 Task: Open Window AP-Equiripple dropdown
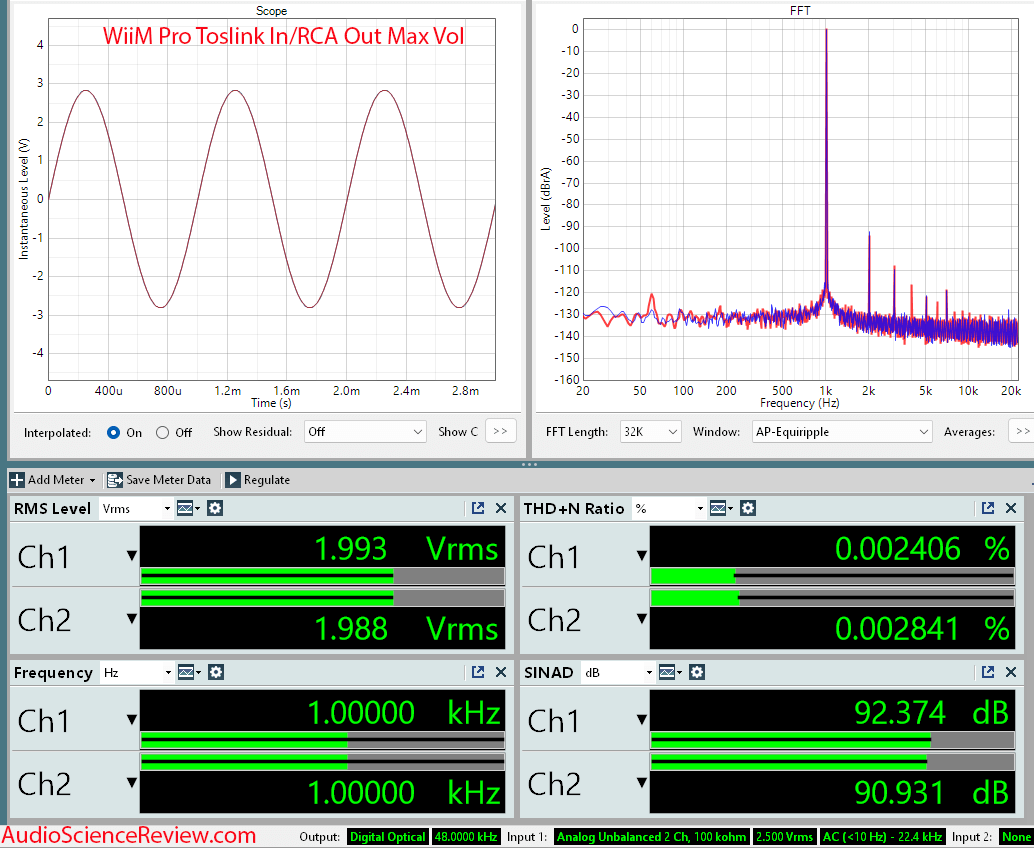pyautogui.click(x=841, y=432)
